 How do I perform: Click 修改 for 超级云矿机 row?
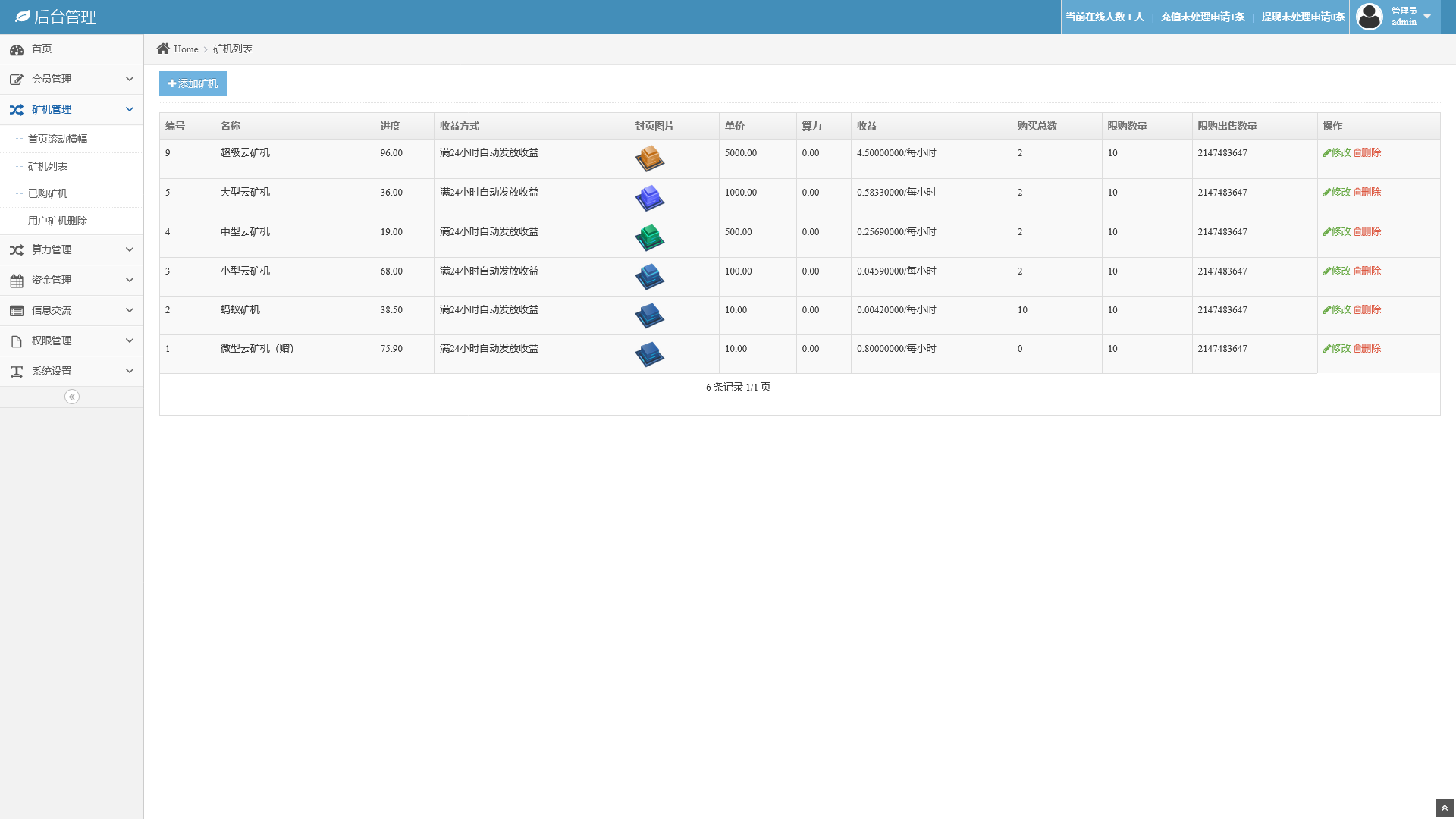1336,152
